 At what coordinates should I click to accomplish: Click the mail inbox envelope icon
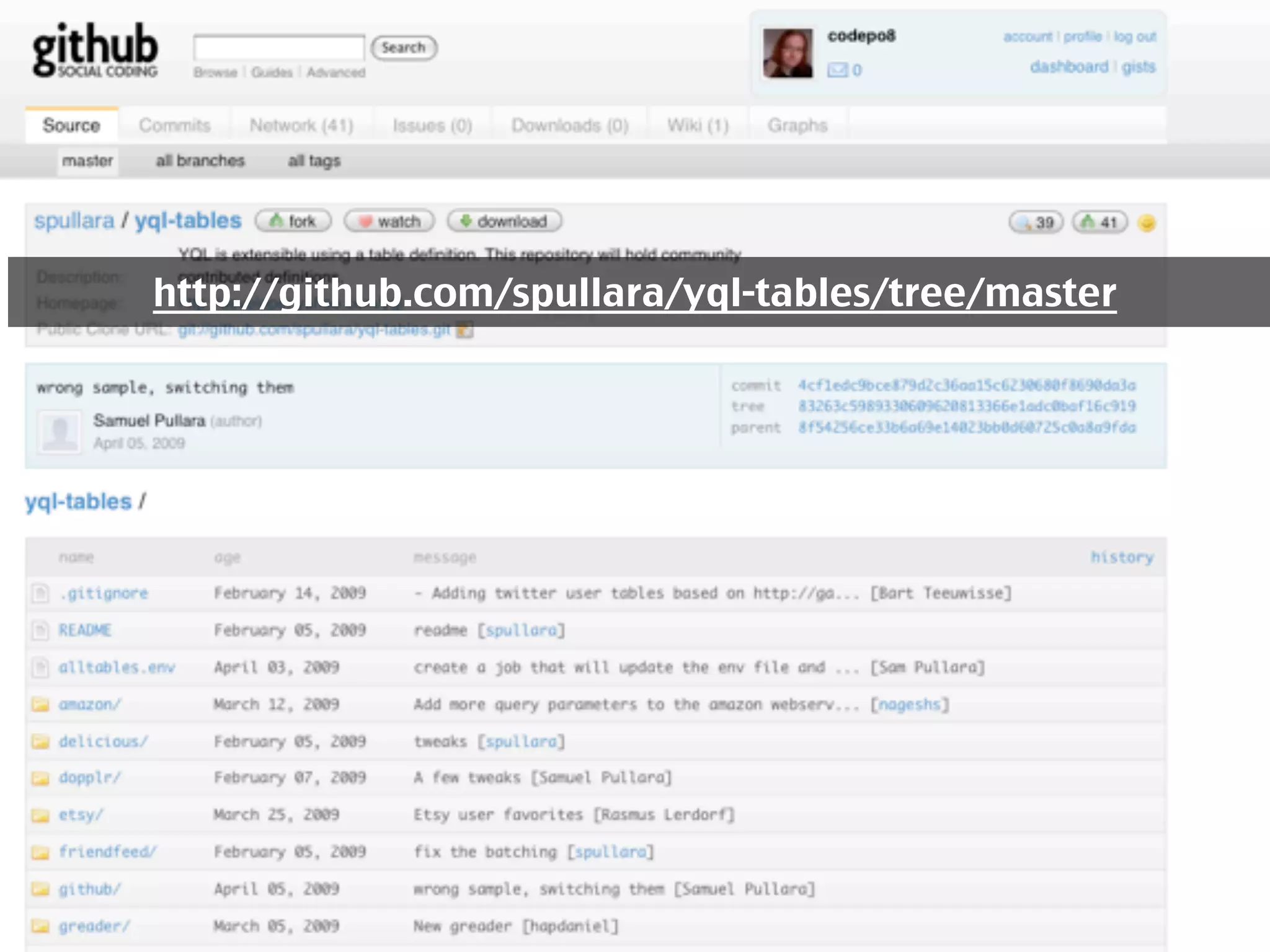tap(837, 70)
